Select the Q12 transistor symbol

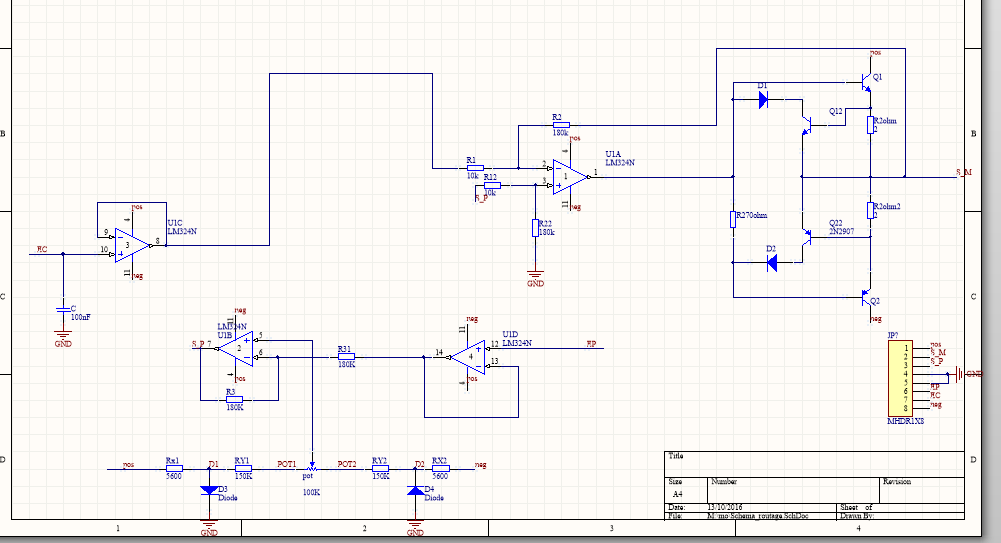(806, 125)
